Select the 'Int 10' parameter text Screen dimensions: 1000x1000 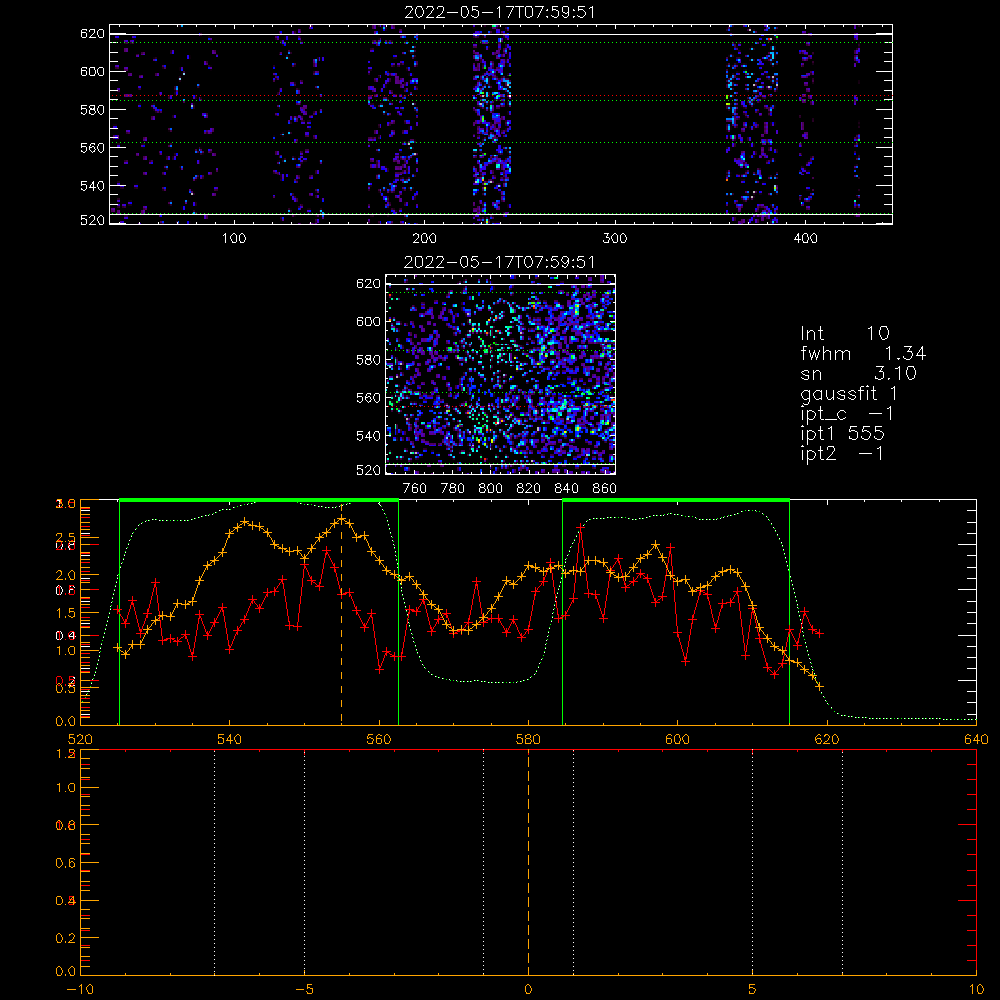point(844,333)
